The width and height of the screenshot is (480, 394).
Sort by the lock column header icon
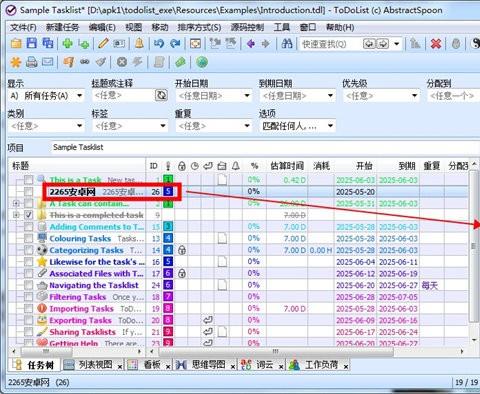coord(182,166)
